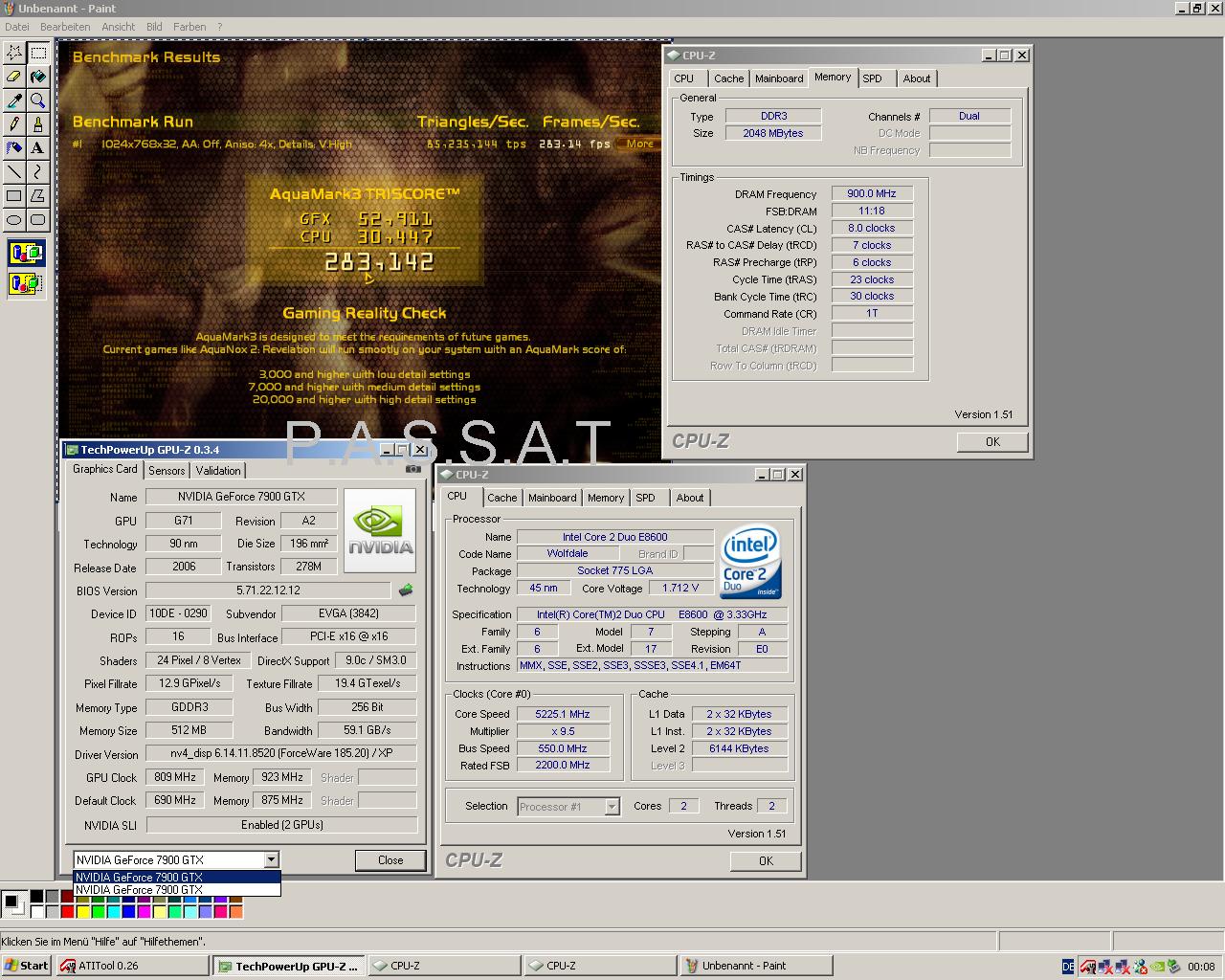1225x980 pixels.
Task: Click the More button in AquaMark results
Action: pyautogui.click(x=639, y=144)
